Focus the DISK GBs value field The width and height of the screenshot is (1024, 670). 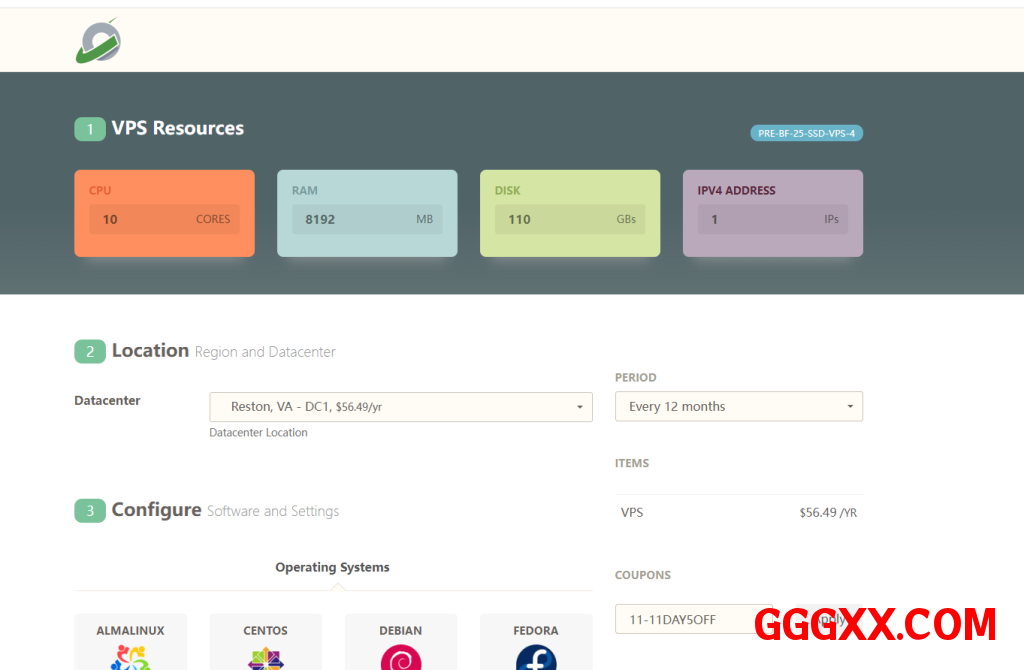(570, 219)
